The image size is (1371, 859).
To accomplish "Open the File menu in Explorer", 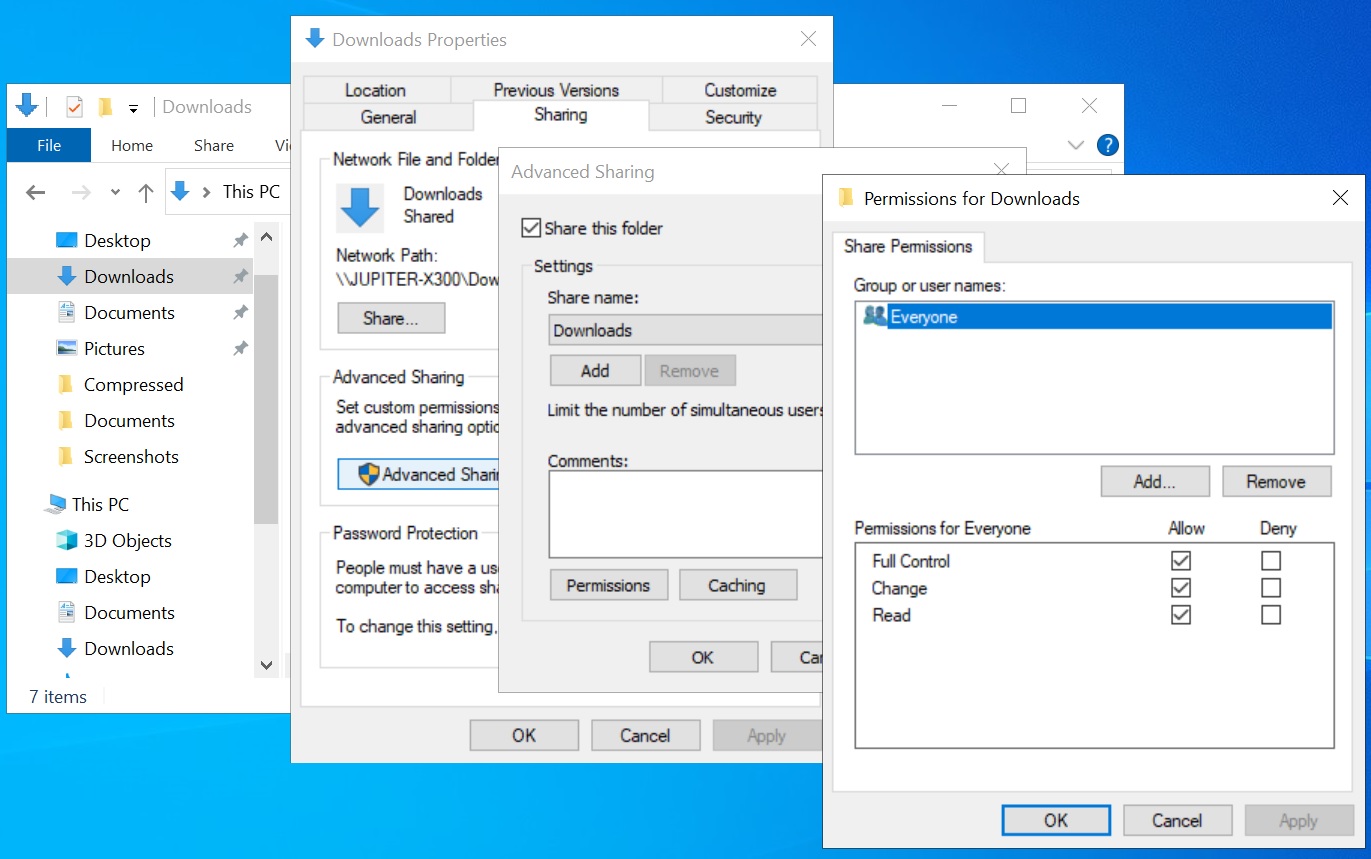I will [49, 145].
